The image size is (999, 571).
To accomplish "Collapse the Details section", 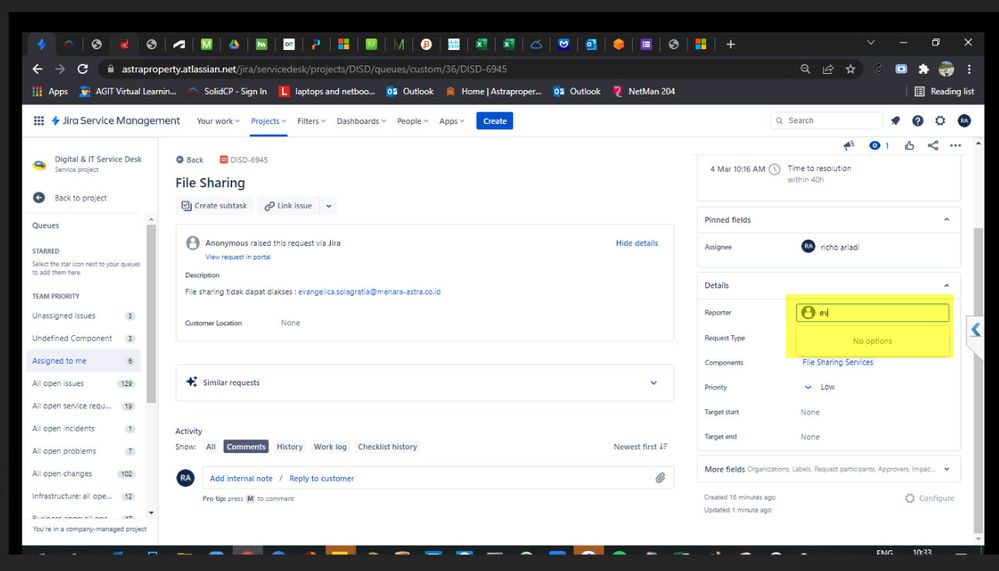I will [x=947, y=286].
